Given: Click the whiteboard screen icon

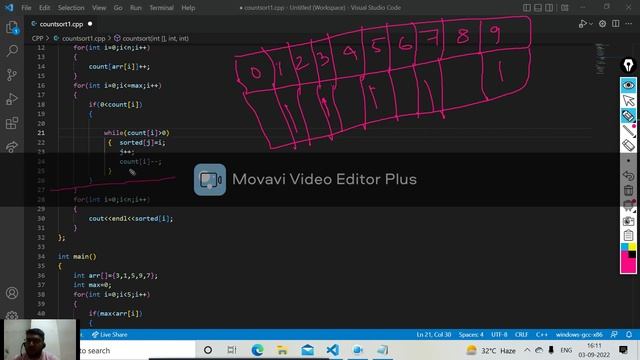Looking at the screenshot, I should [x=628, y=205].
